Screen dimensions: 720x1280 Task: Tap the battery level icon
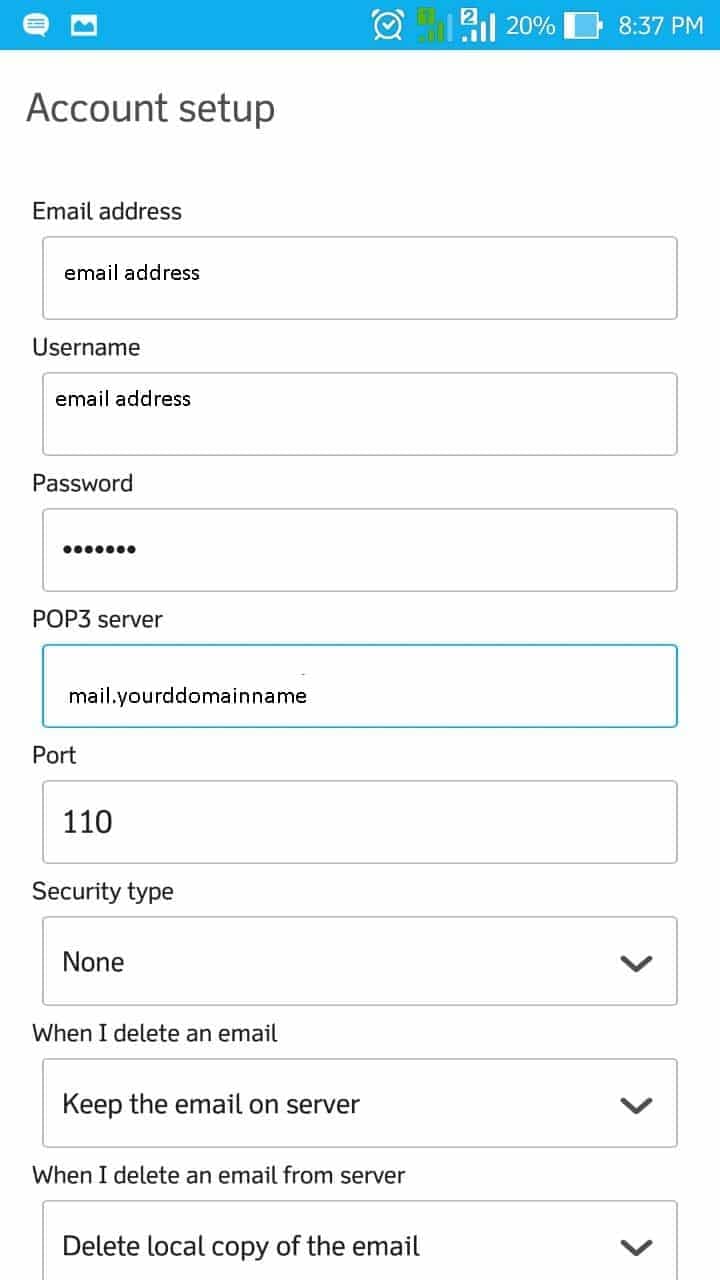pyautogui.click(x=583, y=25)
